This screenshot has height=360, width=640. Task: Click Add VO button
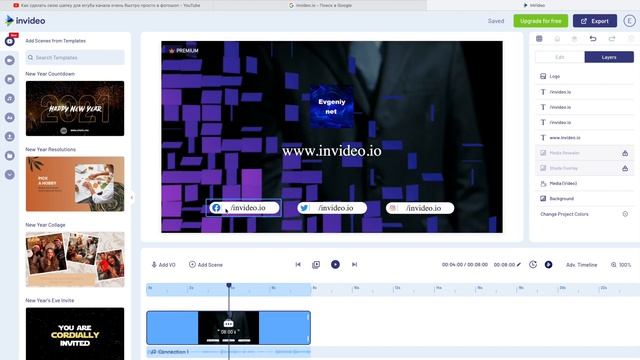point(163,265)
